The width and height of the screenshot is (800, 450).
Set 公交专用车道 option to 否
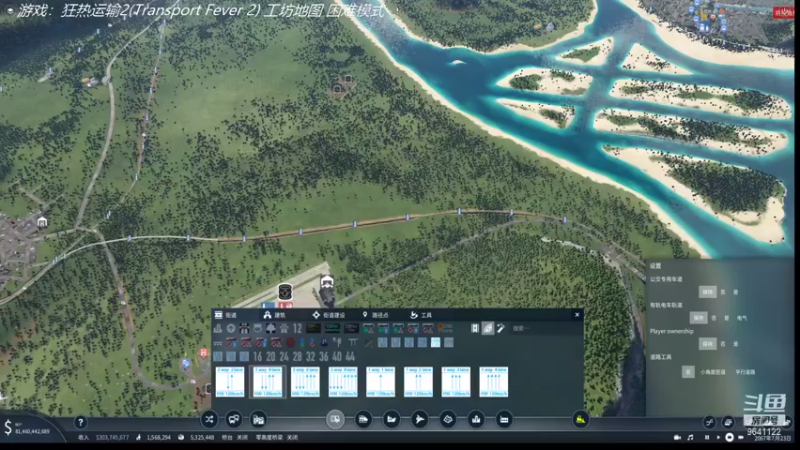click(x=723, y=292)
